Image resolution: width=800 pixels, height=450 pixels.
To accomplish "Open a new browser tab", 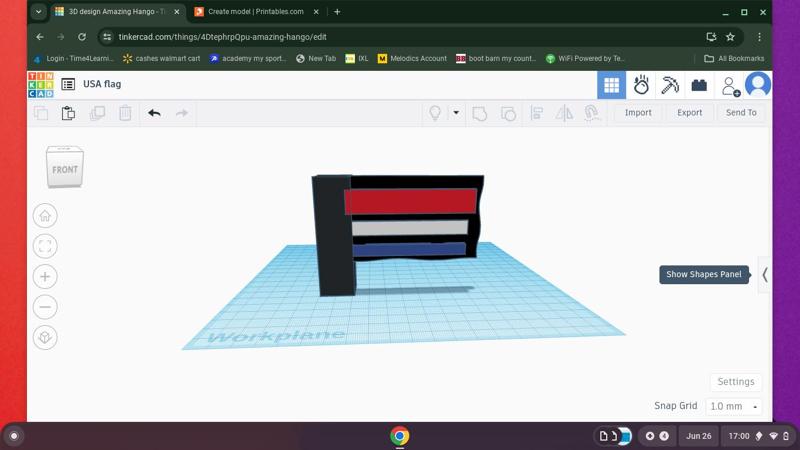I will 337,12.
